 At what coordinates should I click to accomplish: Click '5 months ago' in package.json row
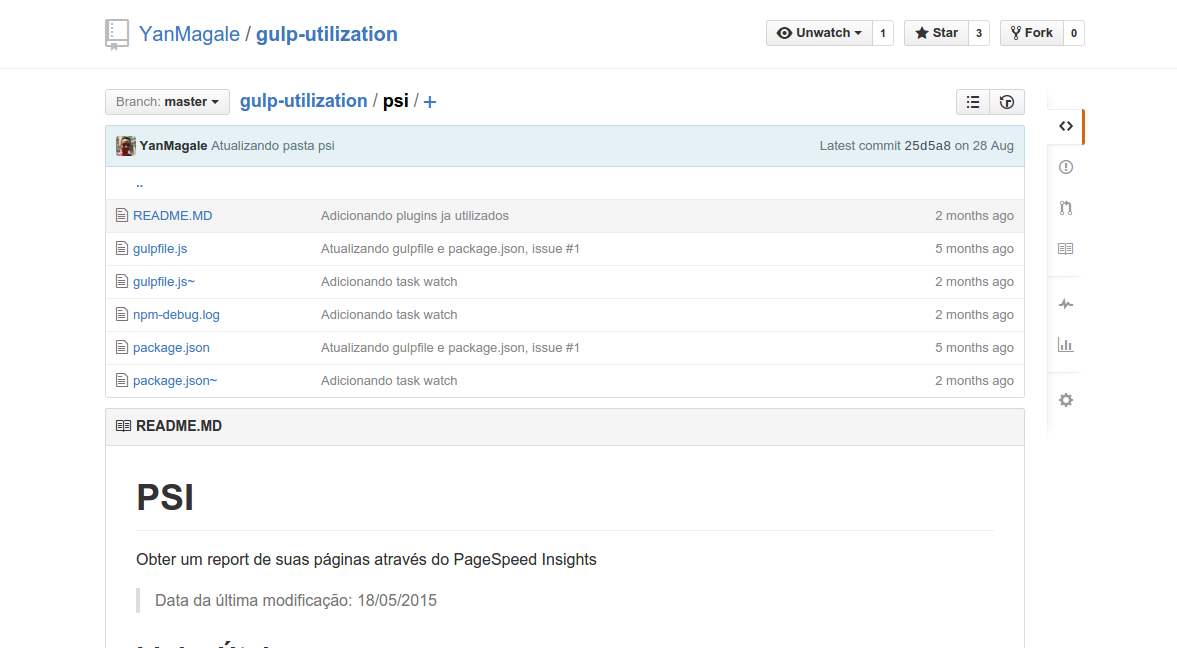tap(974, 348)
